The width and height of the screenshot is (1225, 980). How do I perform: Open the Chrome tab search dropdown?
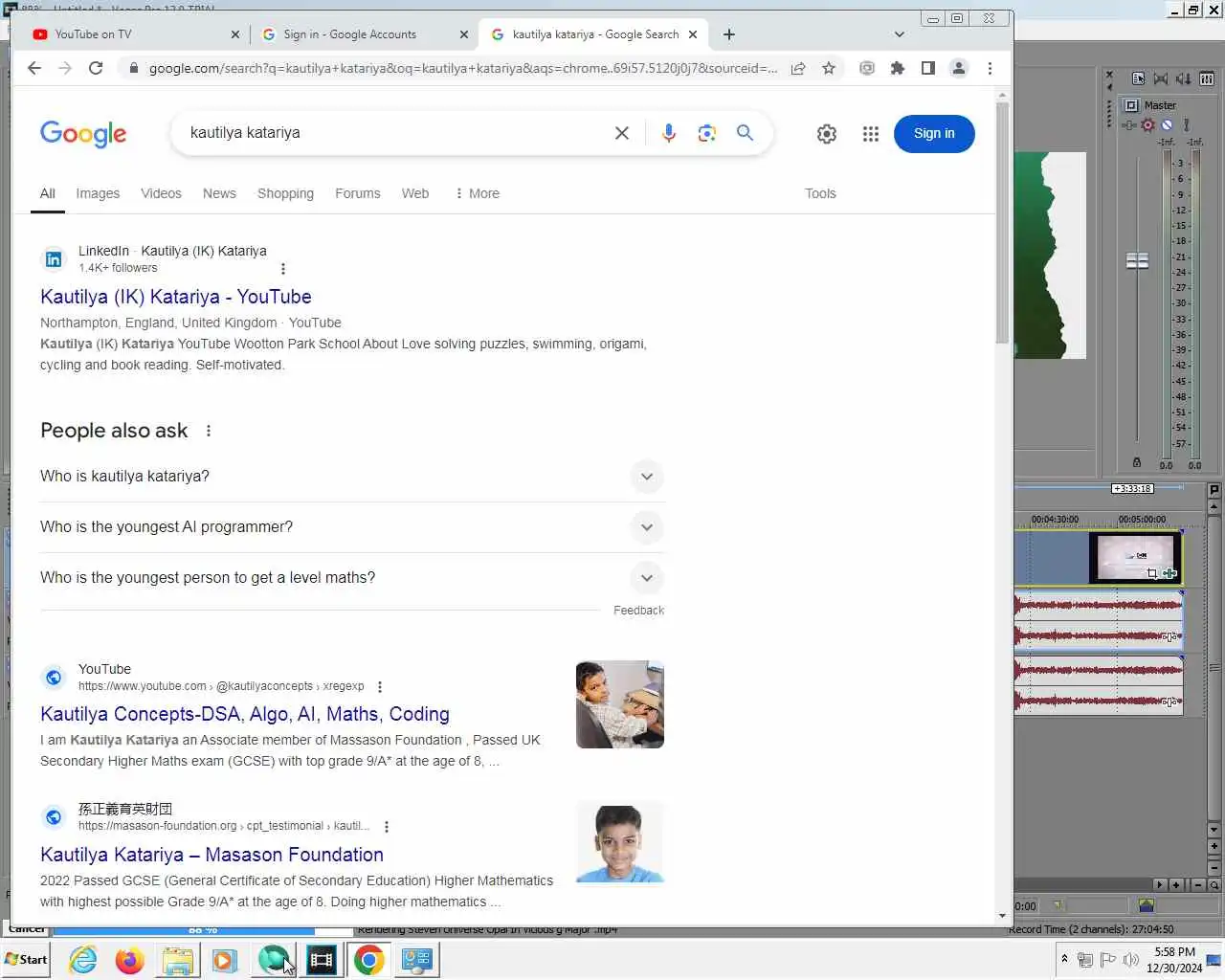click(900, 34)
